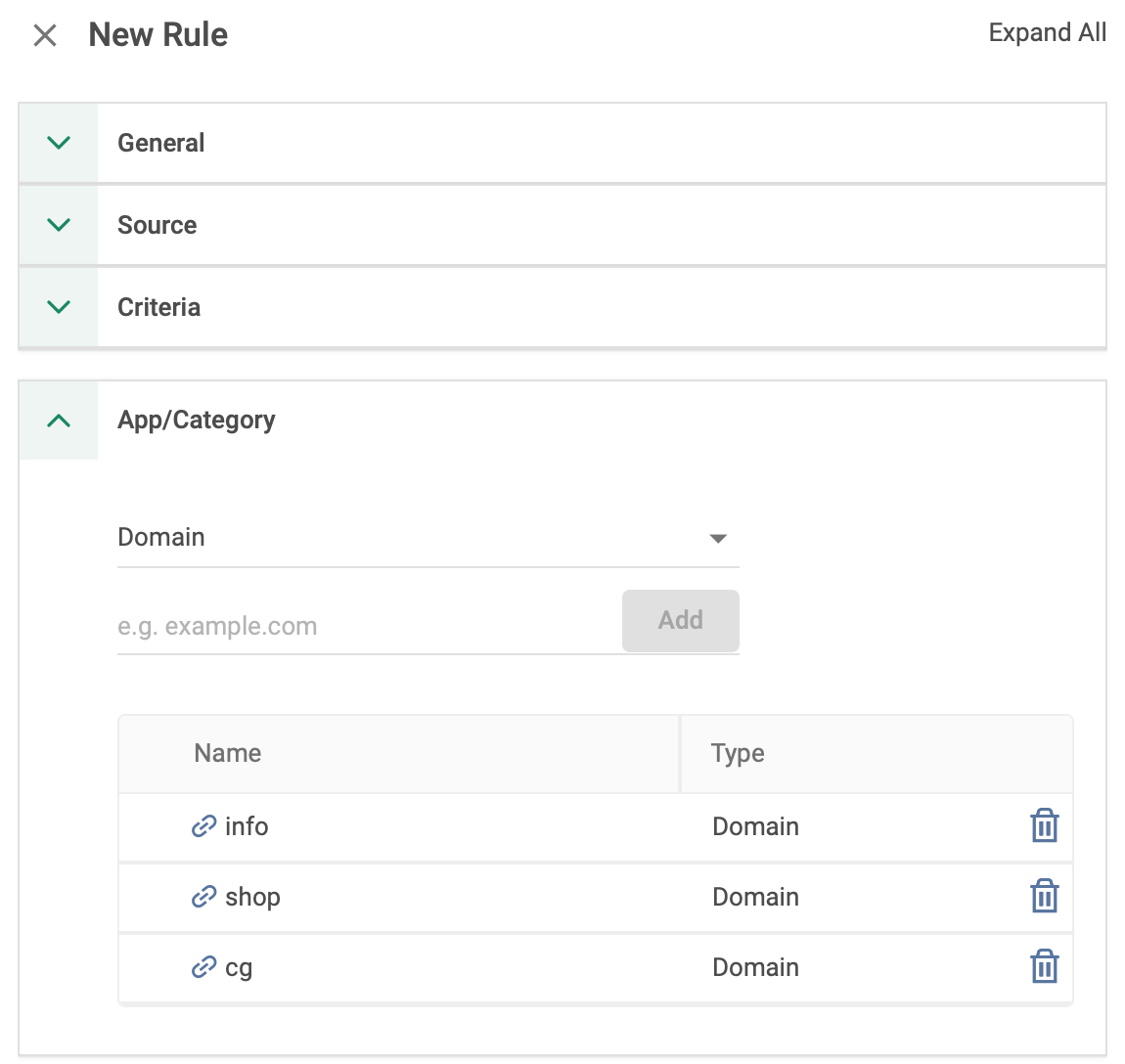Click the Criteria section title
This screenshot has width=1125, height=1064.
click(x=158, y=307)
